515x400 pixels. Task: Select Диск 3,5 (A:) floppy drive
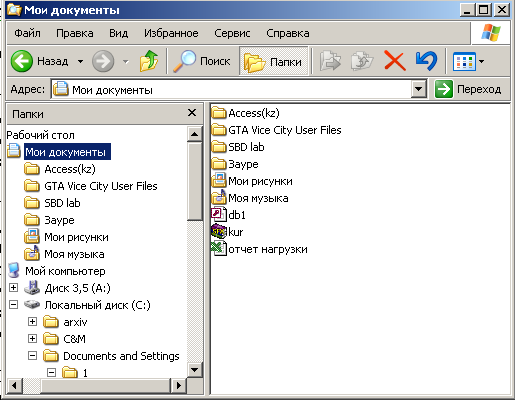click(77, 288)
